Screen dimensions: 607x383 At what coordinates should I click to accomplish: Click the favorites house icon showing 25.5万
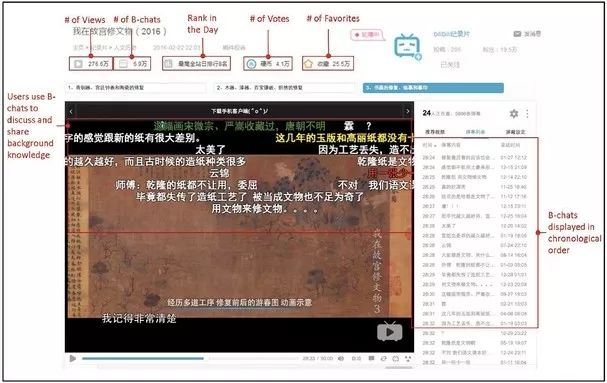(308, 64)
